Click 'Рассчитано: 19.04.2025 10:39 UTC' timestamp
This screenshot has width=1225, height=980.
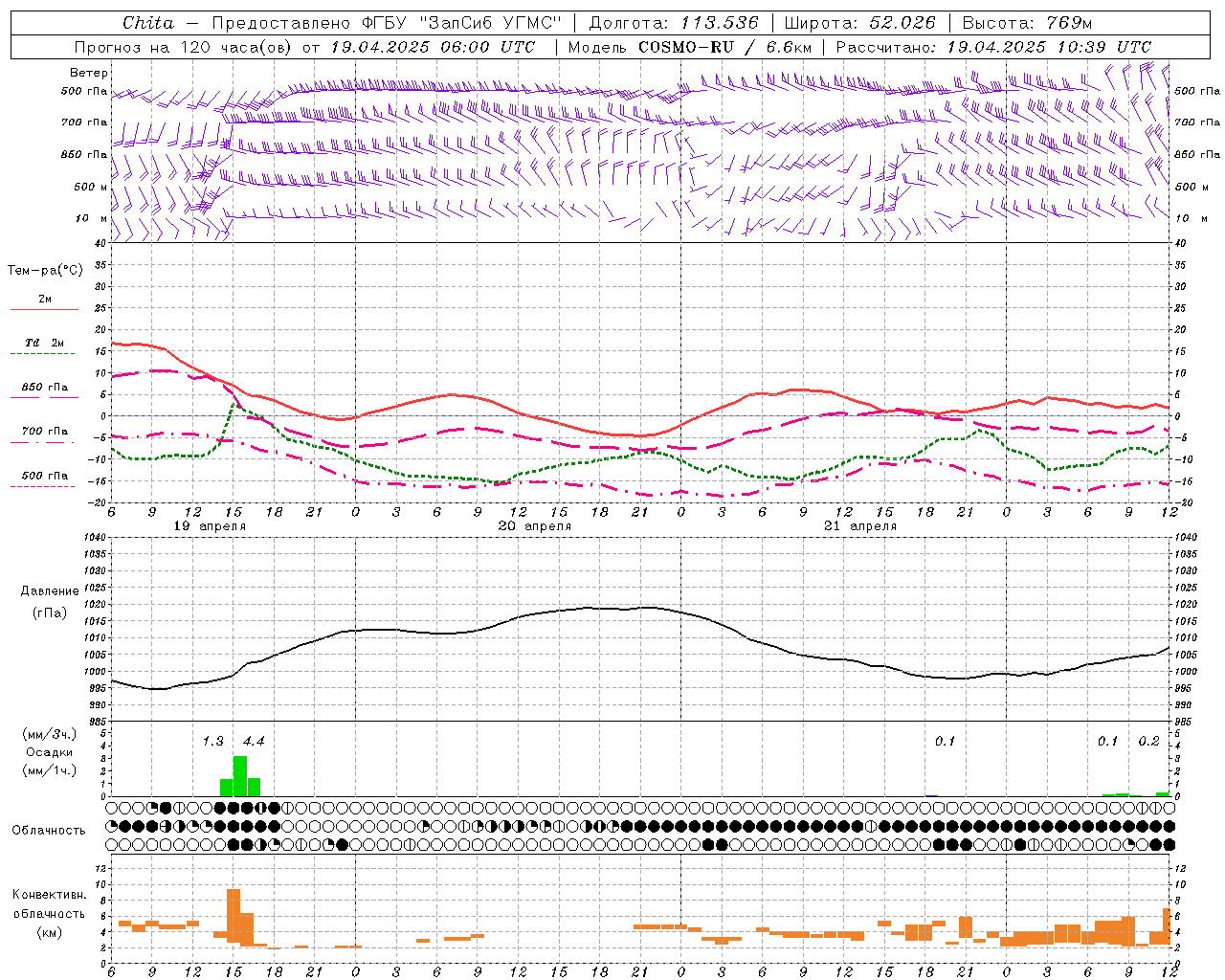tap(993, 47)
